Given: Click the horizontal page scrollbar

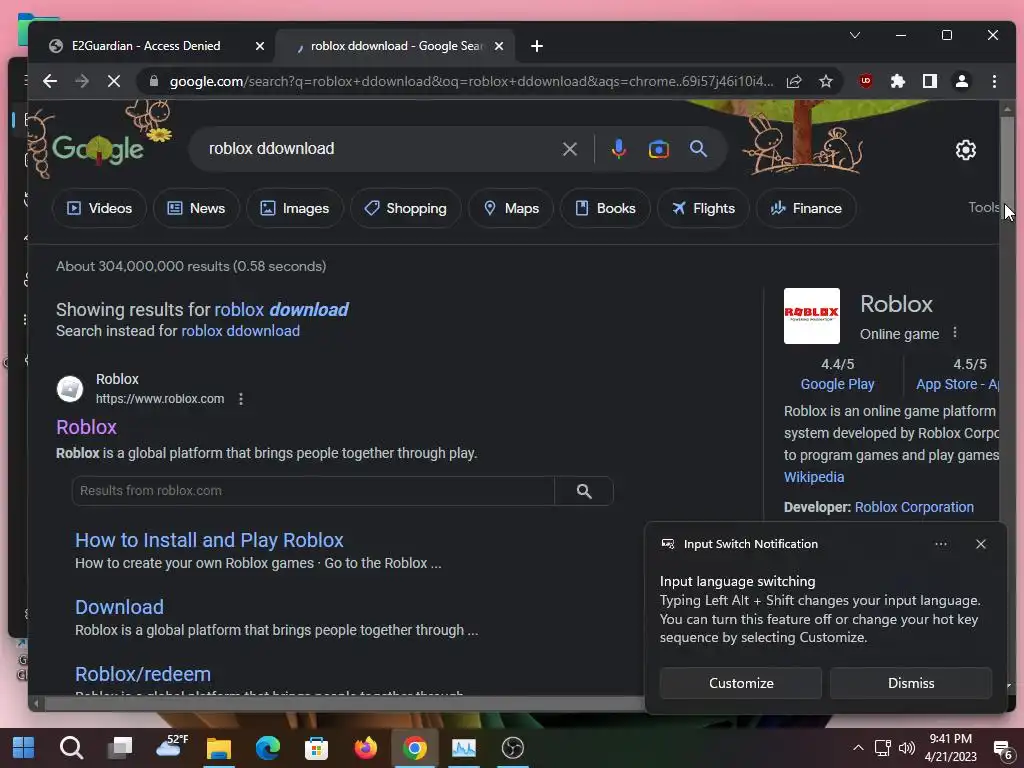Looking at the screenshot, I should tap(343, 703).
